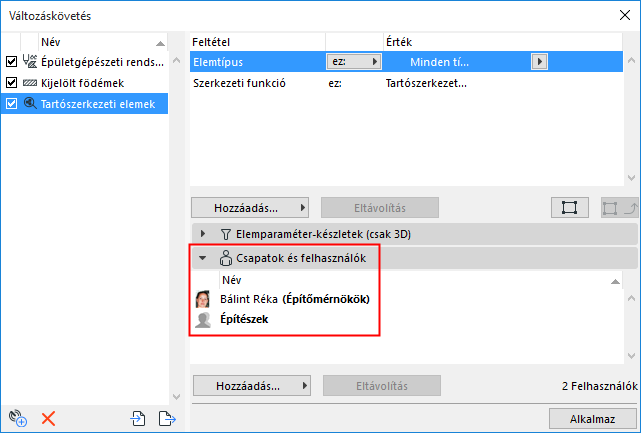
Task: Click scroll-up arrow of criteria list
Action: coord(631,61)
